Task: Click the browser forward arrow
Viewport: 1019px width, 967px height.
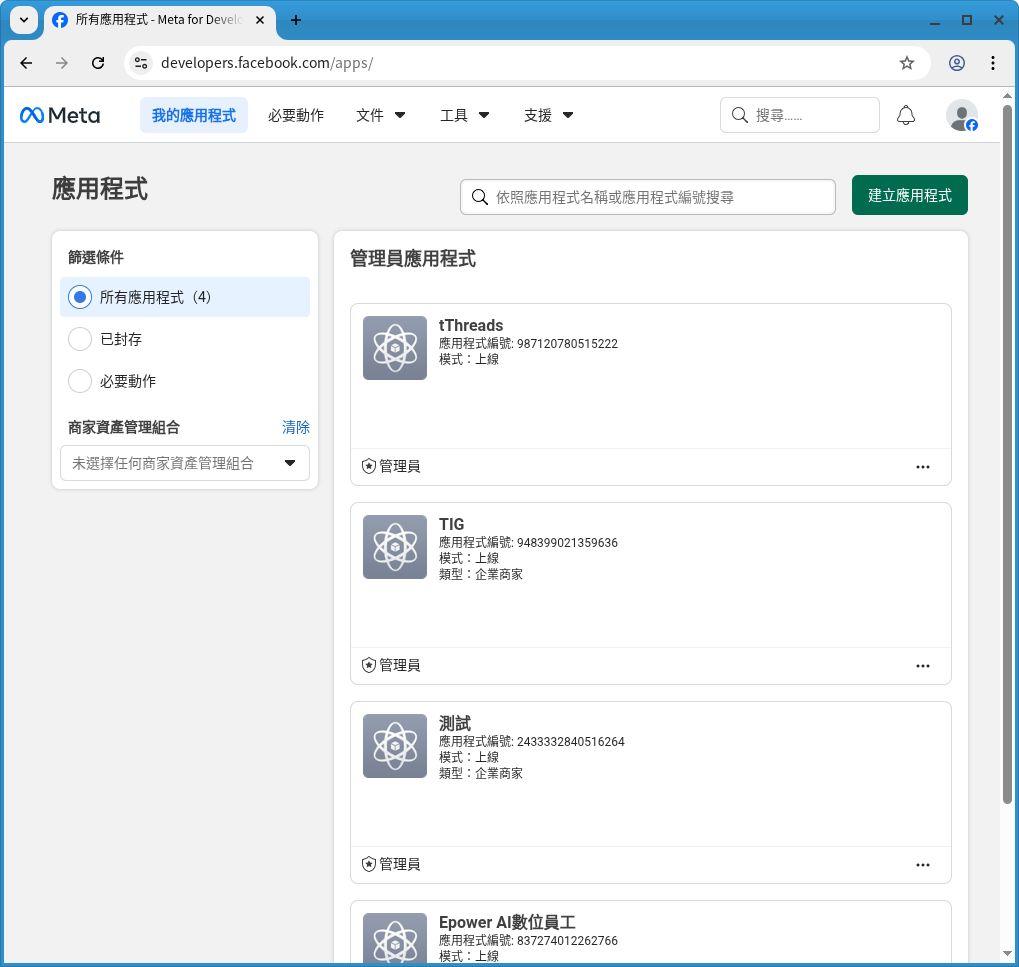Action: click(x=62, y=63)
